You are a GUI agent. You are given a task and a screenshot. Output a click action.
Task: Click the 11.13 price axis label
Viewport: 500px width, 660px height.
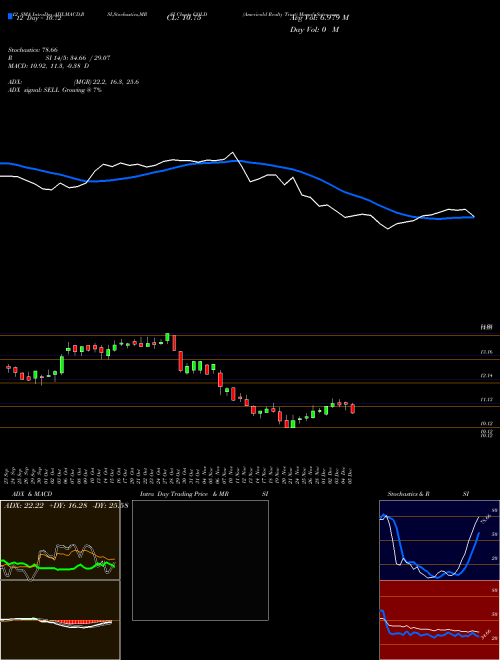tap(486, 399)
